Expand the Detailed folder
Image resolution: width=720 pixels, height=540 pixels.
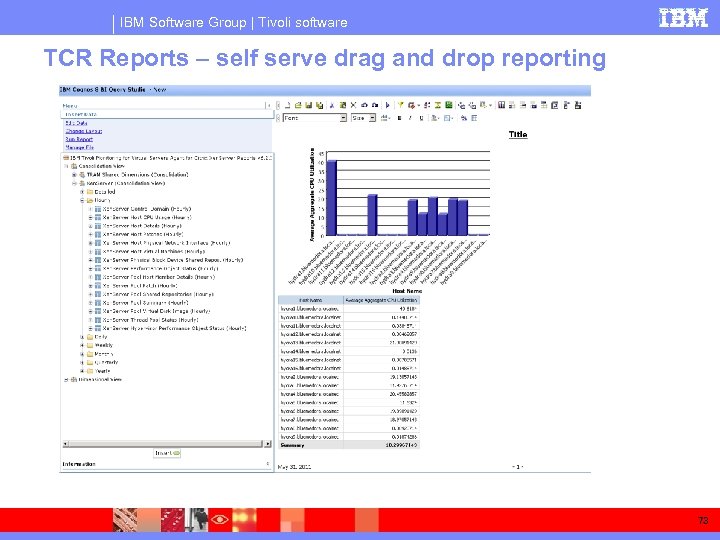click(82, 192)
